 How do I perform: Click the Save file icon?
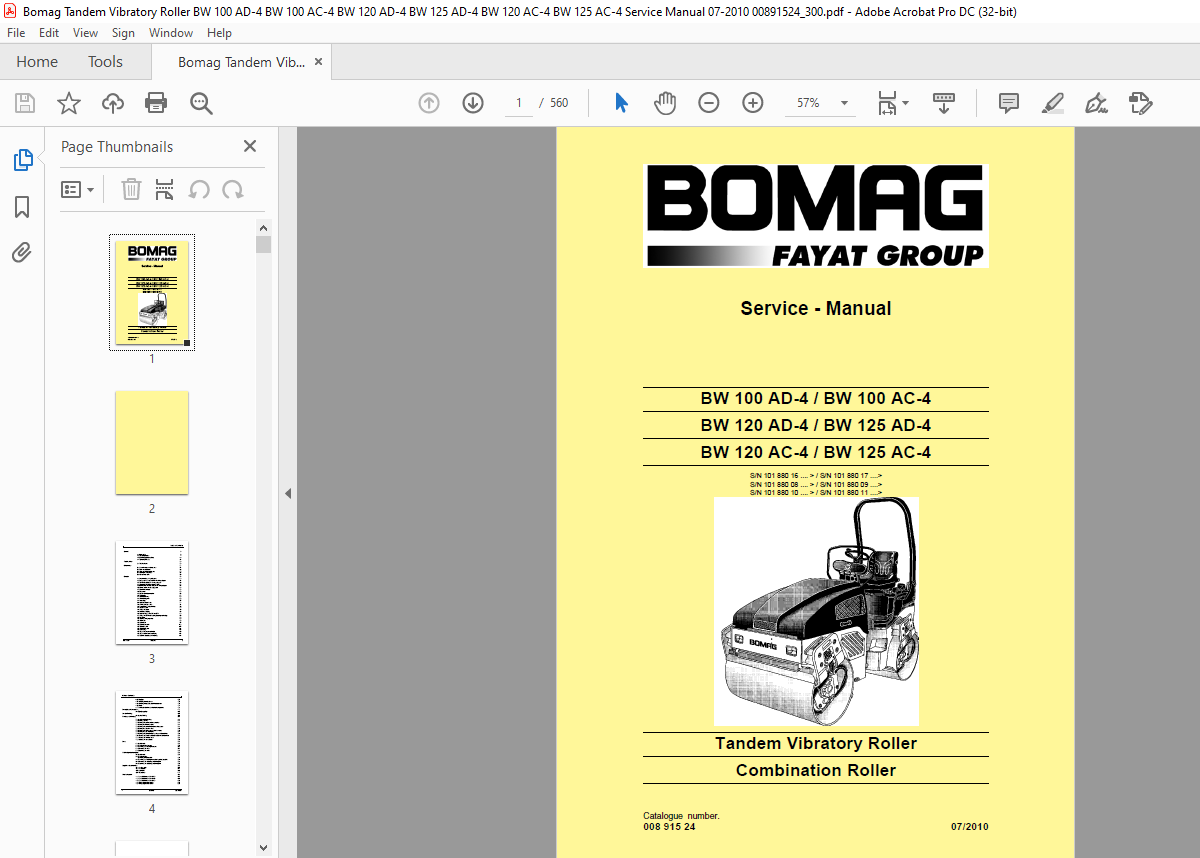(x=25, y=103)
